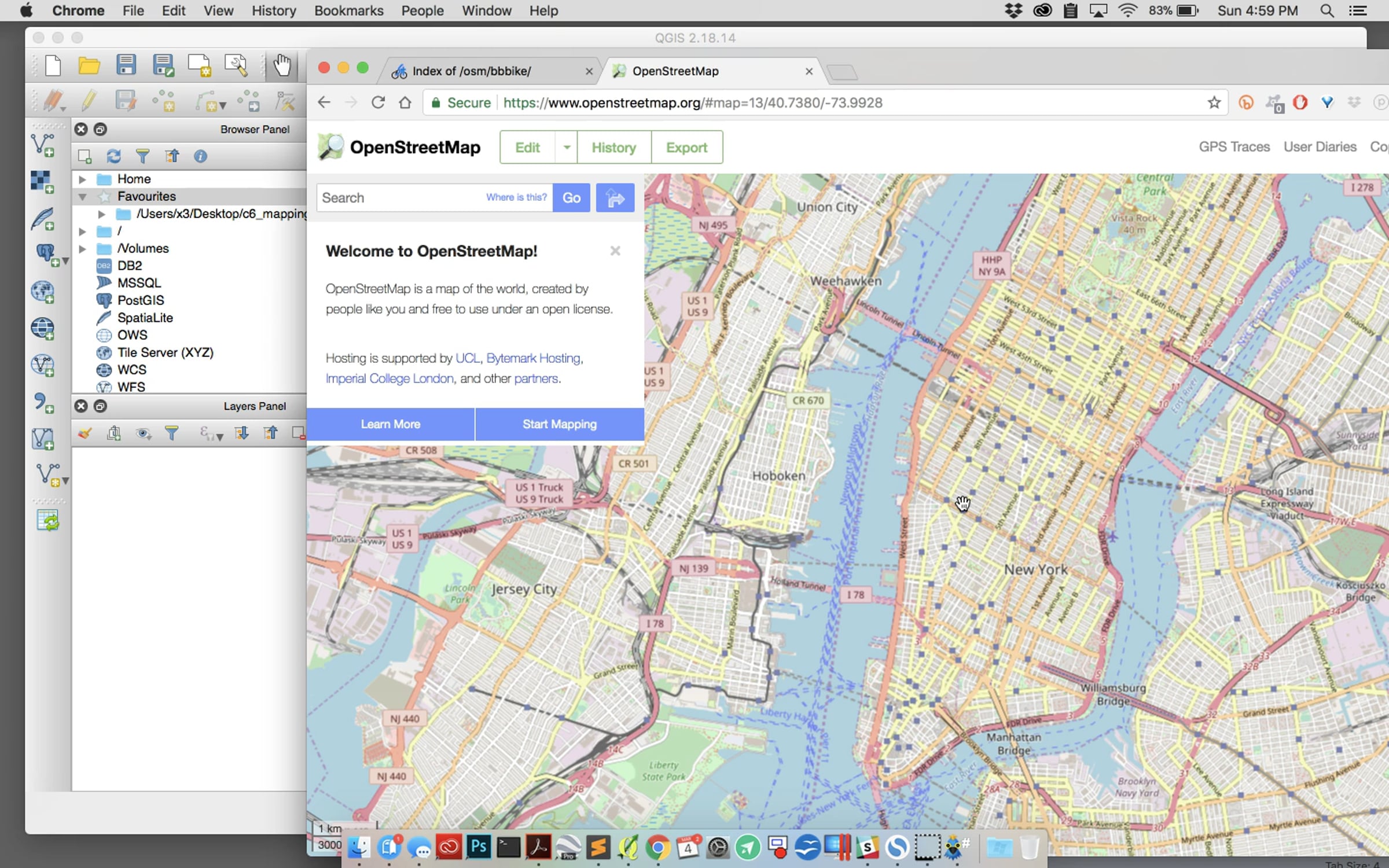This screenshot has height=868, width=1389.
Task: Refresh the Browser Panel contents
Action: (113, 156)
